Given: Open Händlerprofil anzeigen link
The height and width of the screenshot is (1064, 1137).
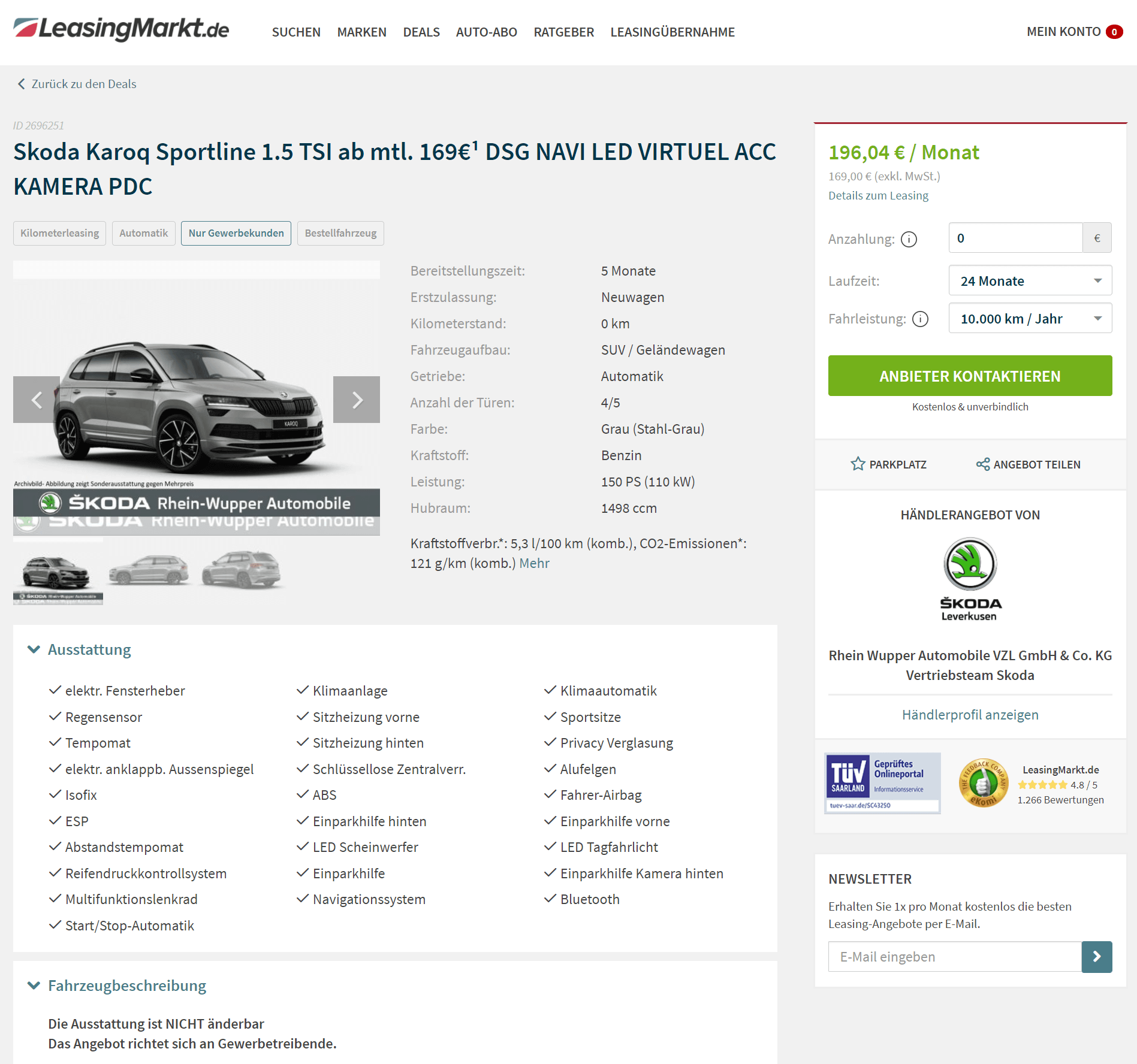Looking at the screenshot, I should click(970, 715).
